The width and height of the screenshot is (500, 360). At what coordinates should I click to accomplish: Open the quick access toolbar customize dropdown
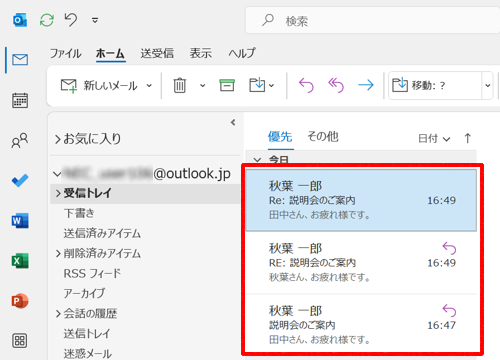(95, 21)
